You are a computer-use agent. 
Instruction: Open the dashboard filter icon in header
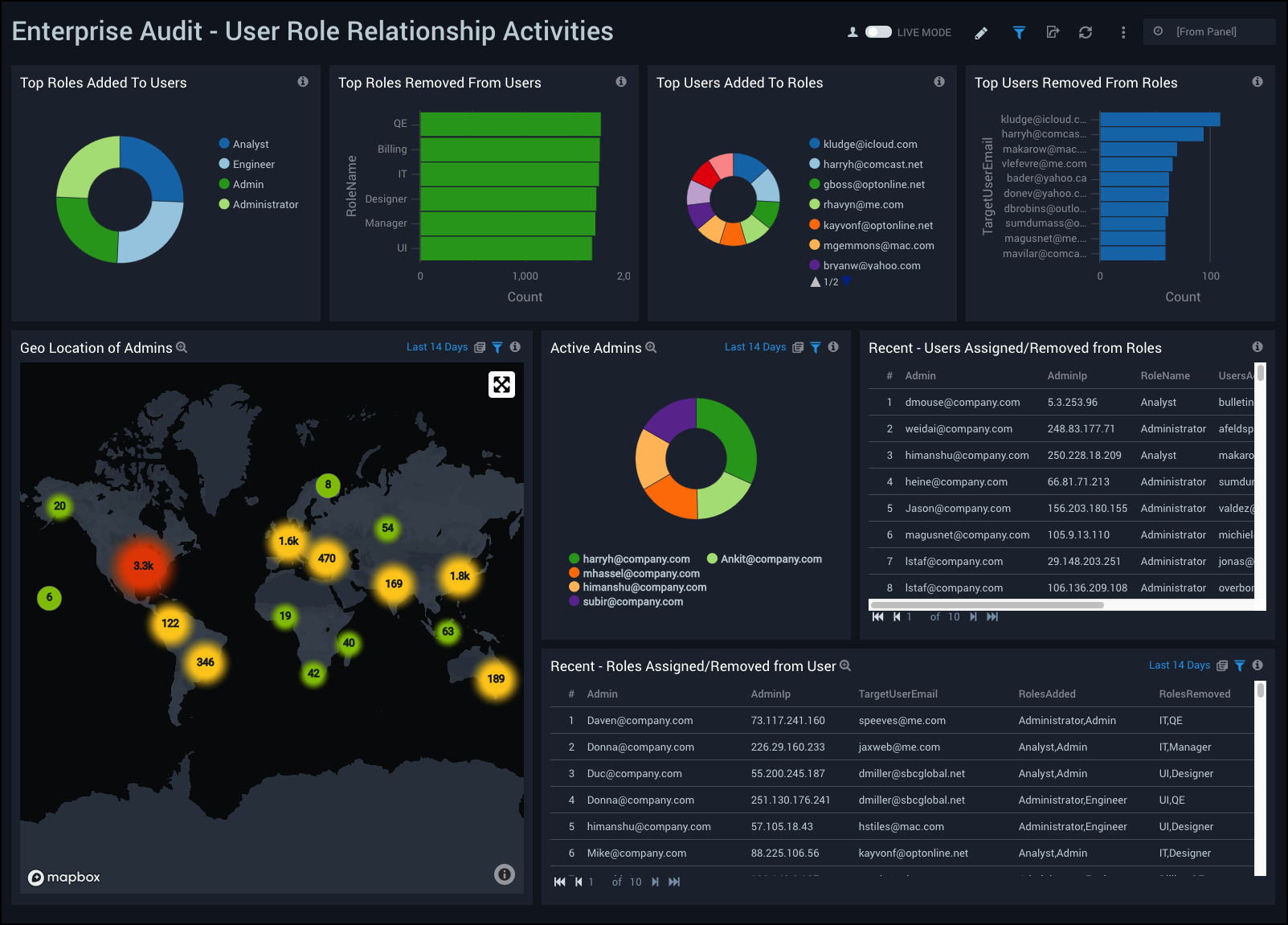coord(1019,33)
